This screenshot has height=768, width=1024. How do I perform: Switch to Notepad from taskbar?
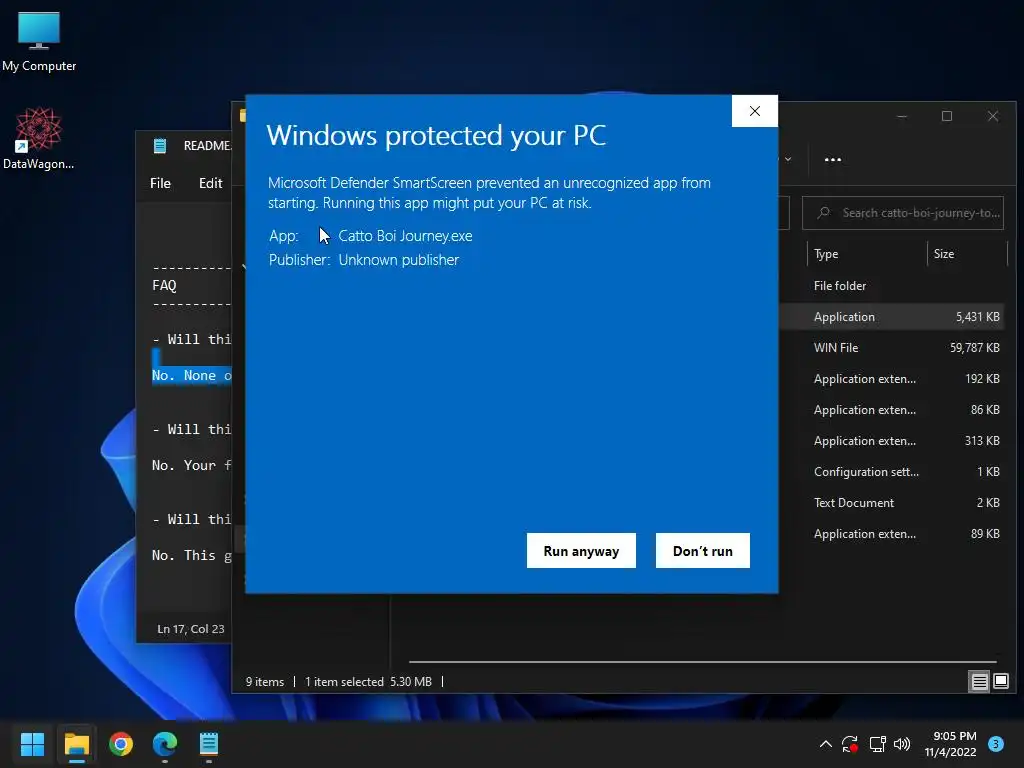pos(208,744)
